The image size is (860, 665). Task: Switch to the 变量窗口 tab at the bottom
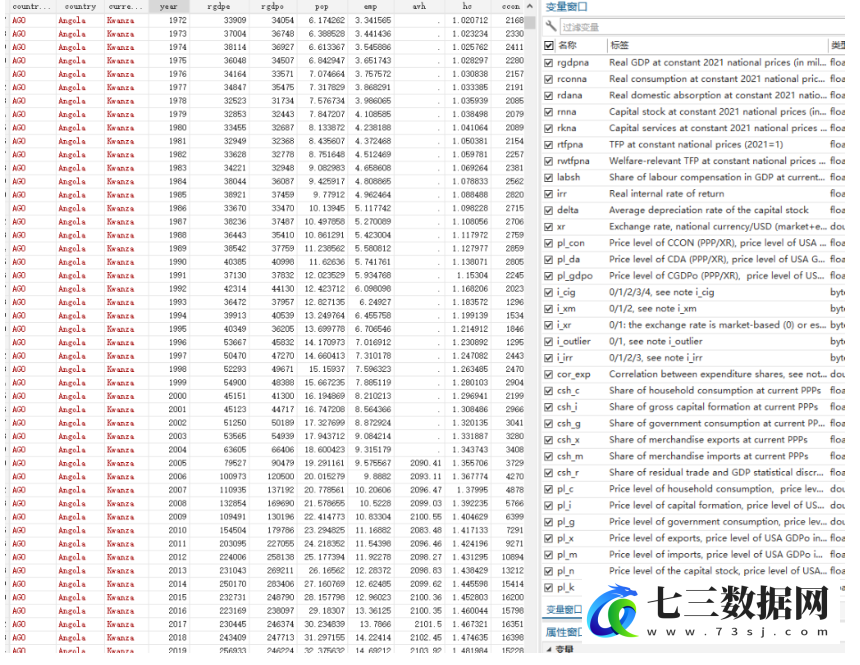[x=564, y=610]
